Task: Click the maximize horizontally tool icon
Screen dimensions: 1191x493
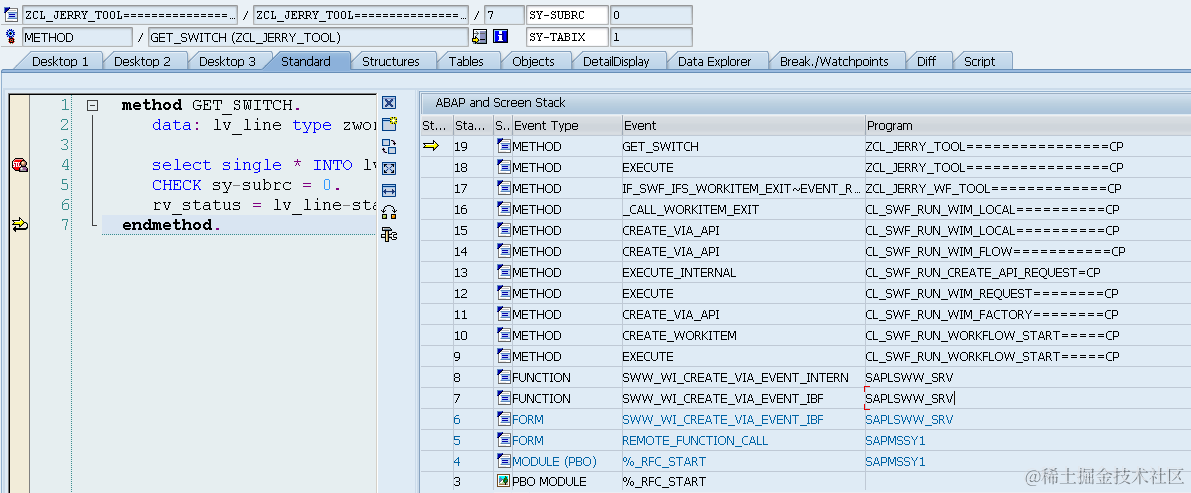Action: (389, 191)
